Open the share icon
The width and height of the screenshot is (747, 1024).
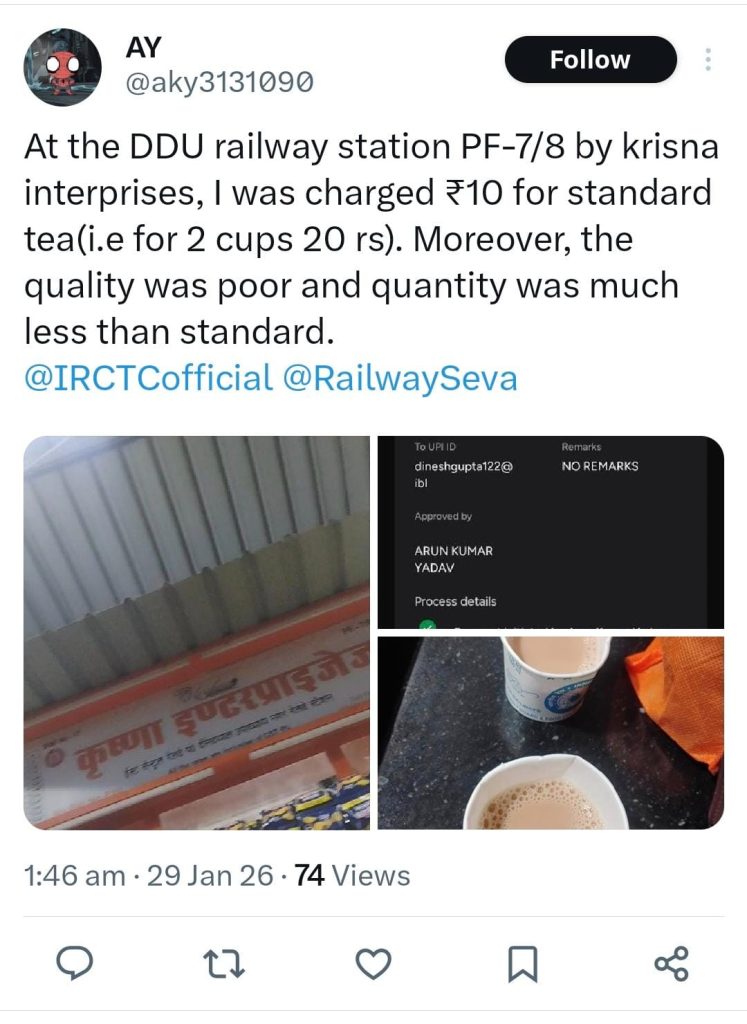click(x=671, y=963)
